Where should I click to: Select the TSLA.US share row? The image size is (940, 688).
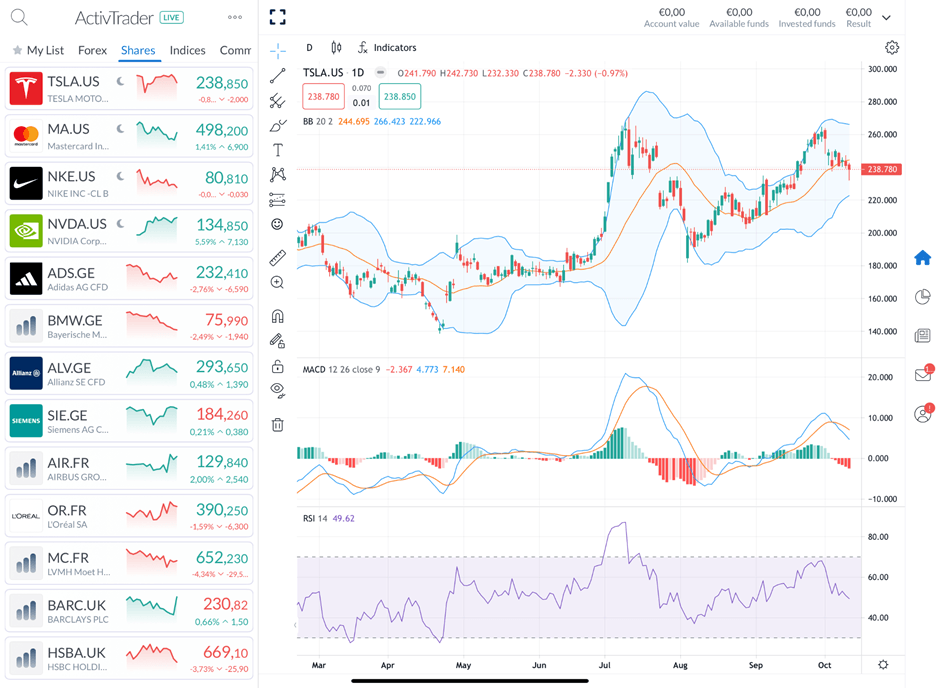[129, 89]
